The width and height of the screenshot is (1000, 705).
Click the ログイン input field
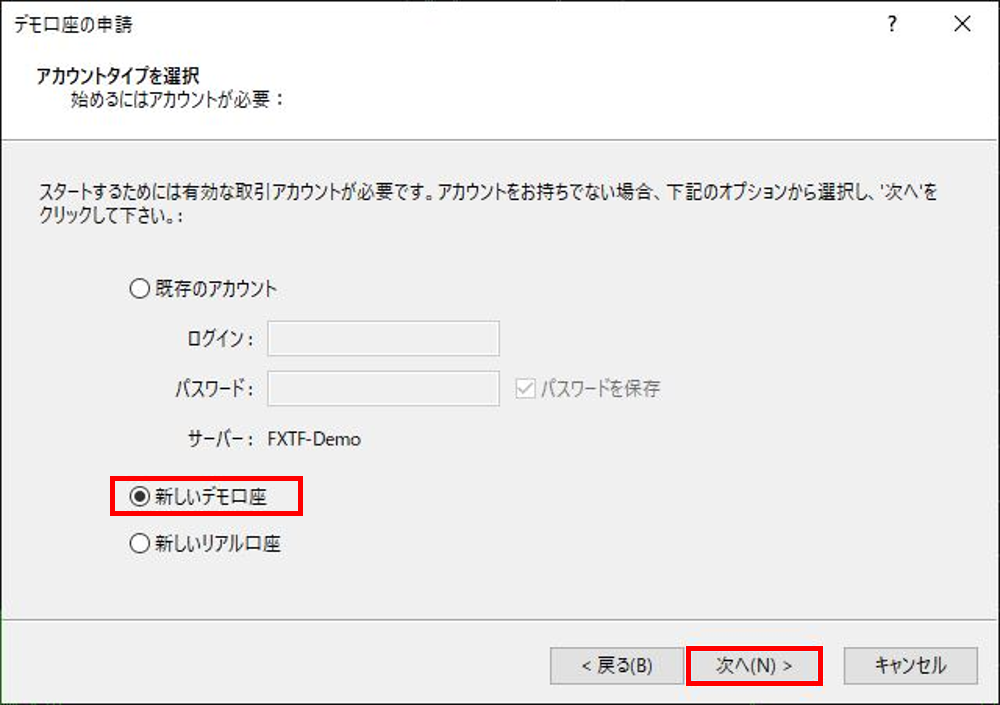(383, 339)
